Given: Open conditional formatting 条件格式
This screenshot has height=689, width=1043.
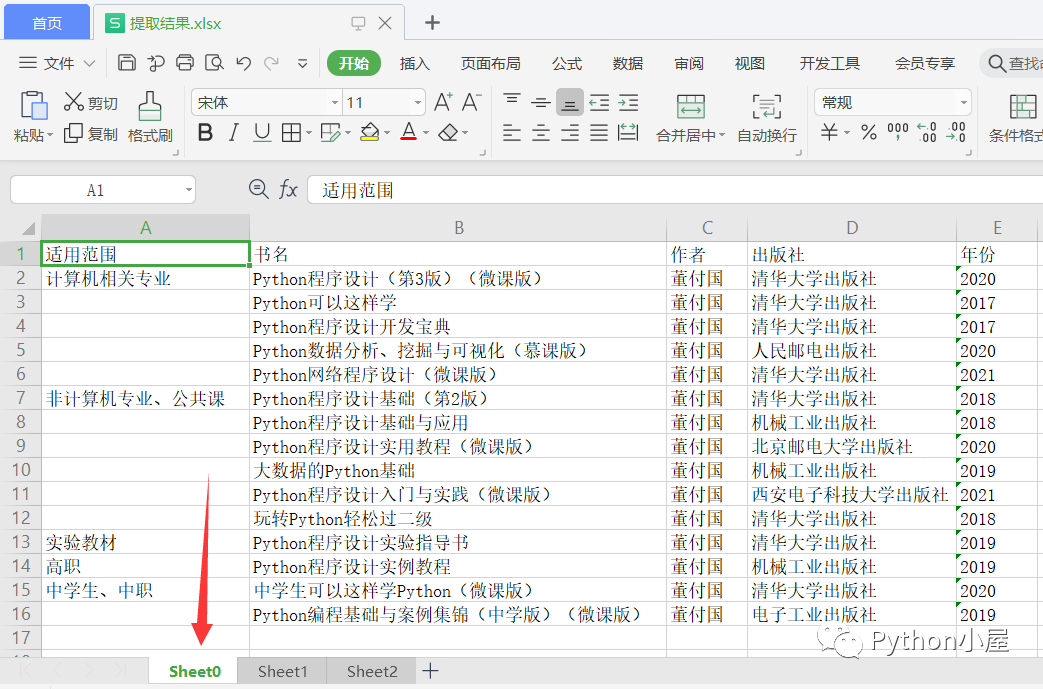Looking at the screenshot, I should tap(1016, 118).
